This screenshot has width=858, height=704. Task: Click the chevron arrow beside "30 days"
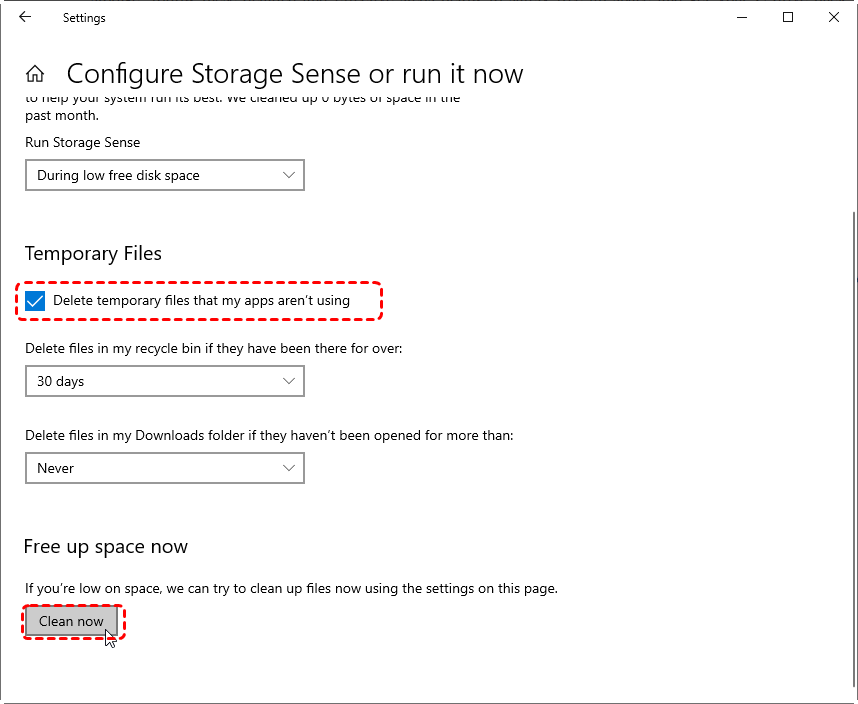click(289, 381)
